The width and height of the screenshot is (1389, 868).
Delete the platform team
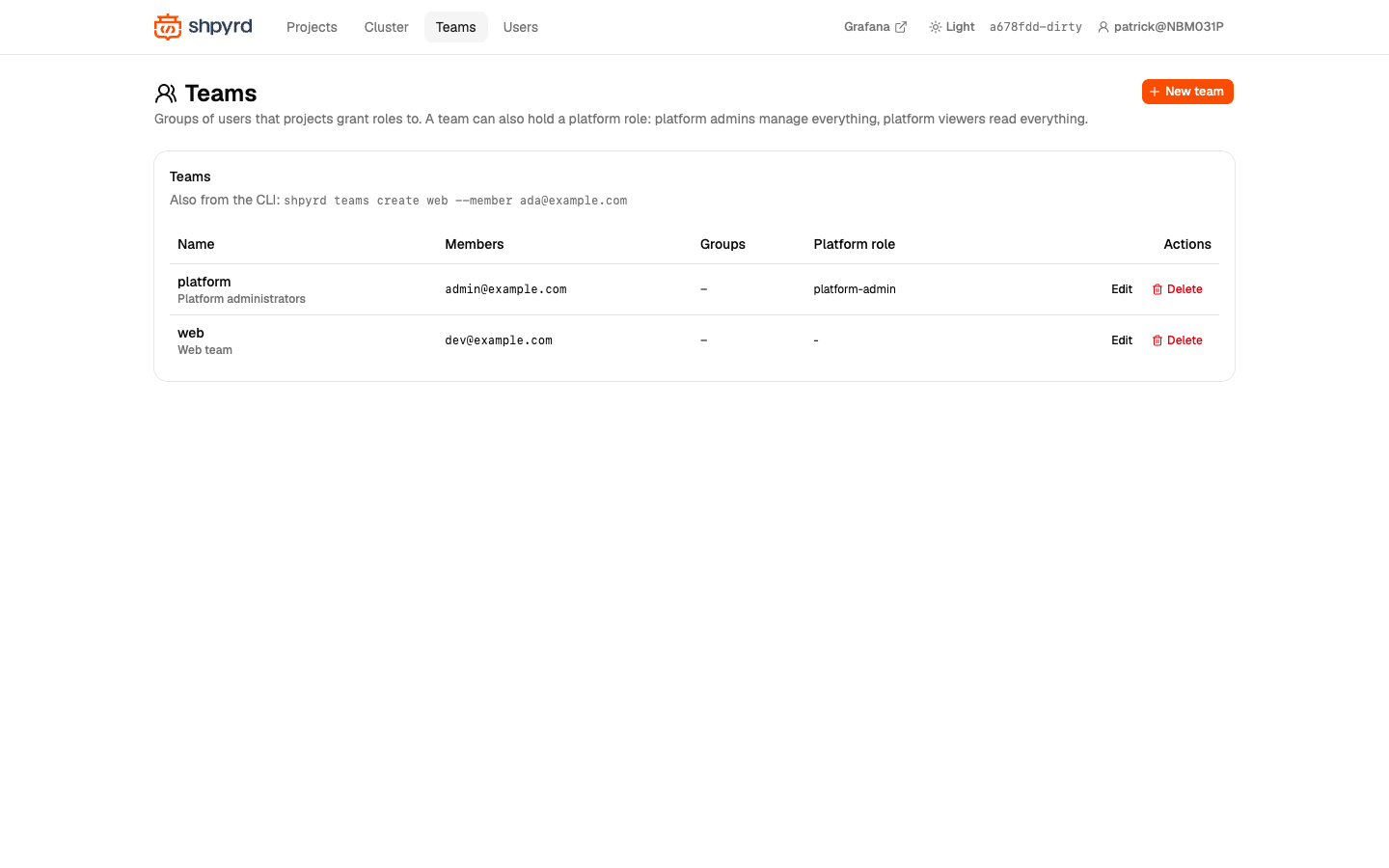1178,289
